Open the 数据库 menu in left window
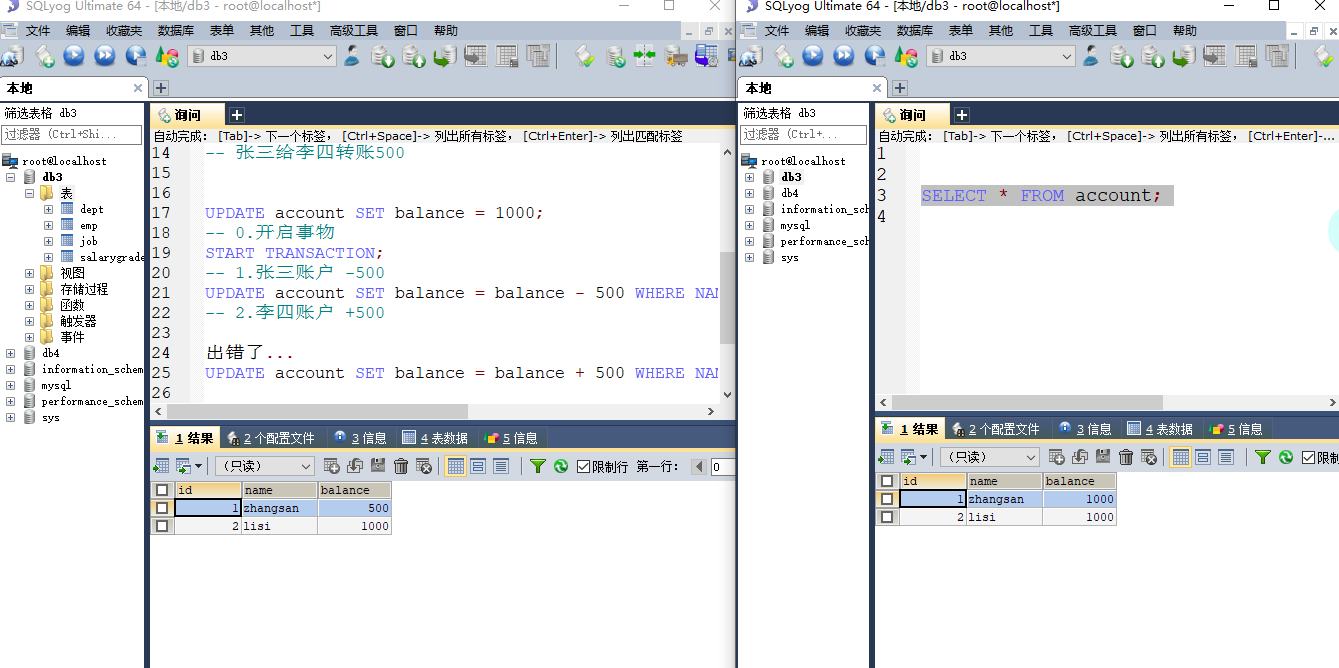The height and width of the screenshot is (668, 1339). coord(176,31)
